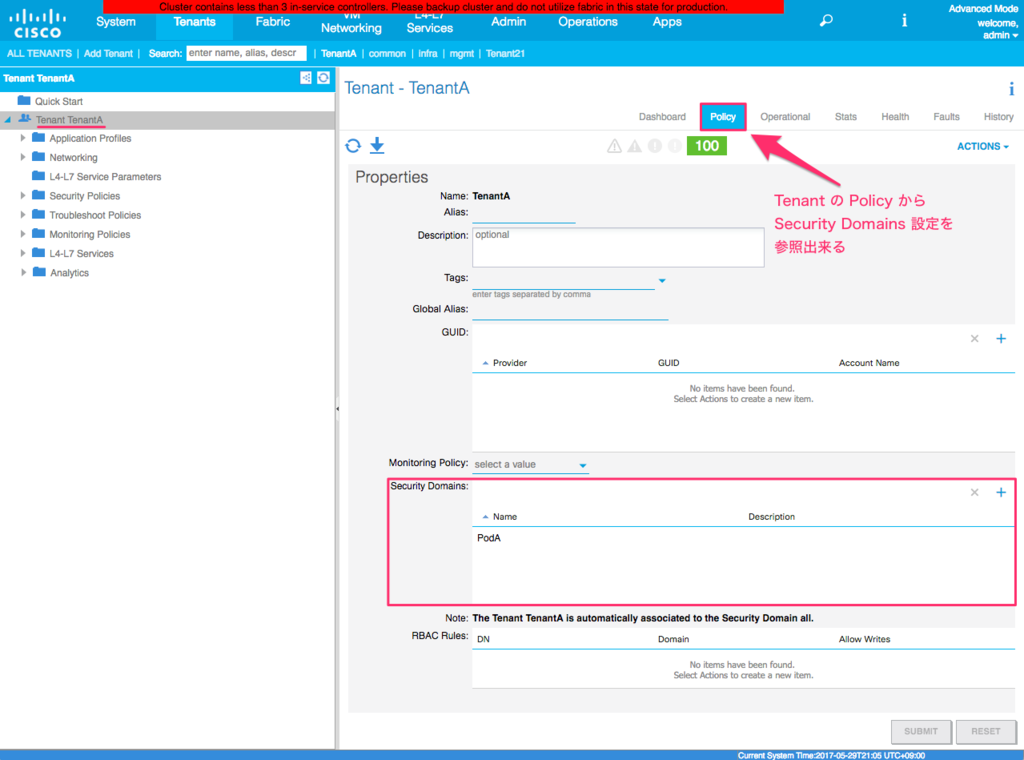Image resolution: width=1024 pixels, height=760 pixels.
Task: Expand the L4-L7 Services node
Action: pyautogui.click(x=23, y=253)
